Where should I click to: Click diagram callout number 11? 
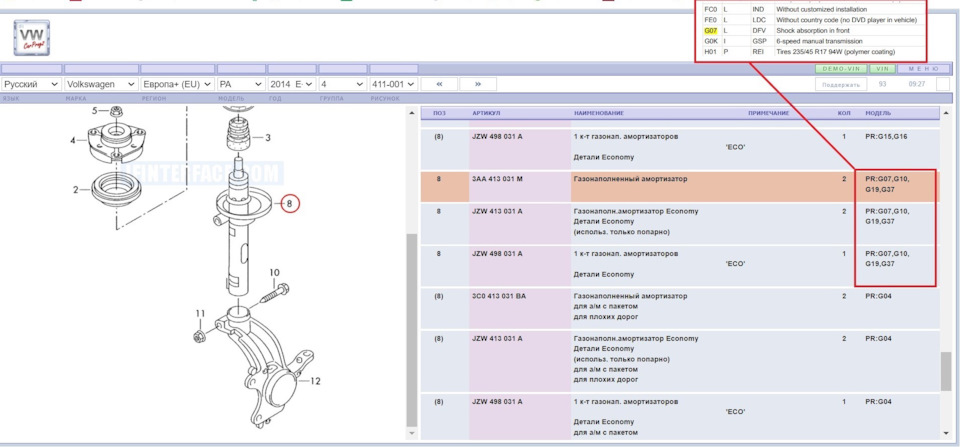point(200,314)
